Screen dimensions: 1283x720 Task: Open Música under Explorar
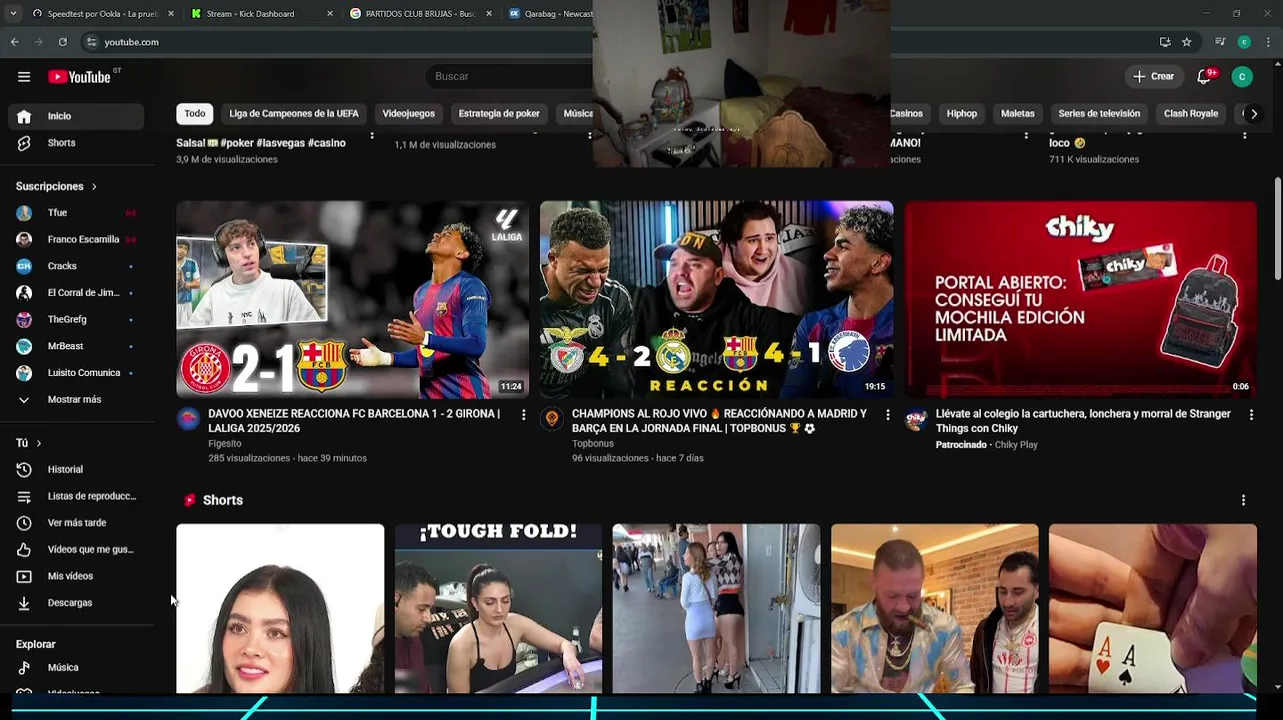click(x=76, y=667)
